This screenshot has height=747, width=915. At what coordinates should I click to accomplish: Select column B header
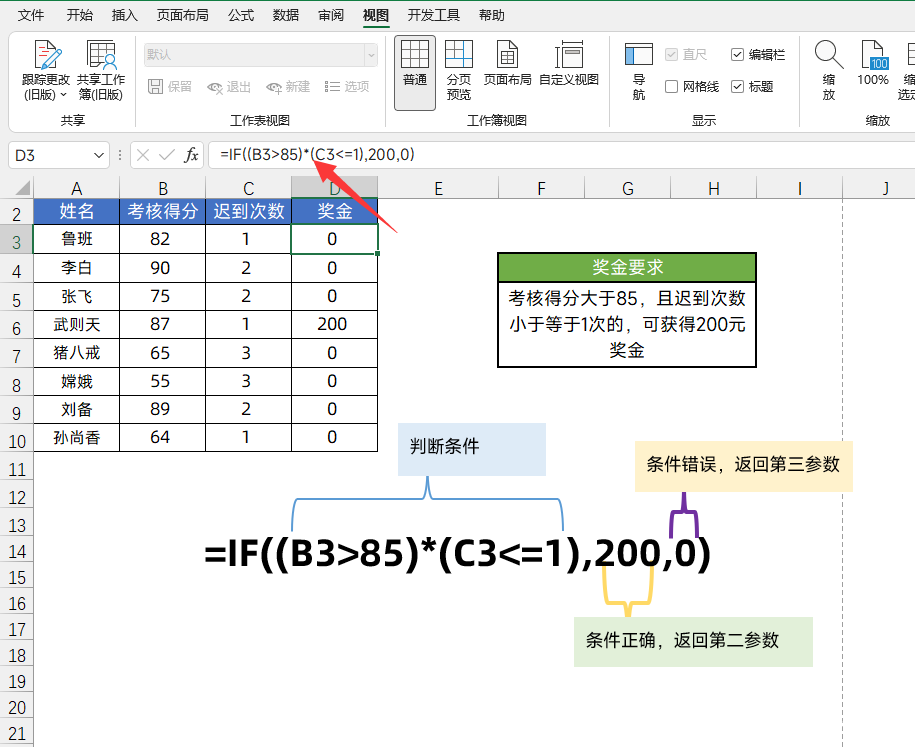162,188
